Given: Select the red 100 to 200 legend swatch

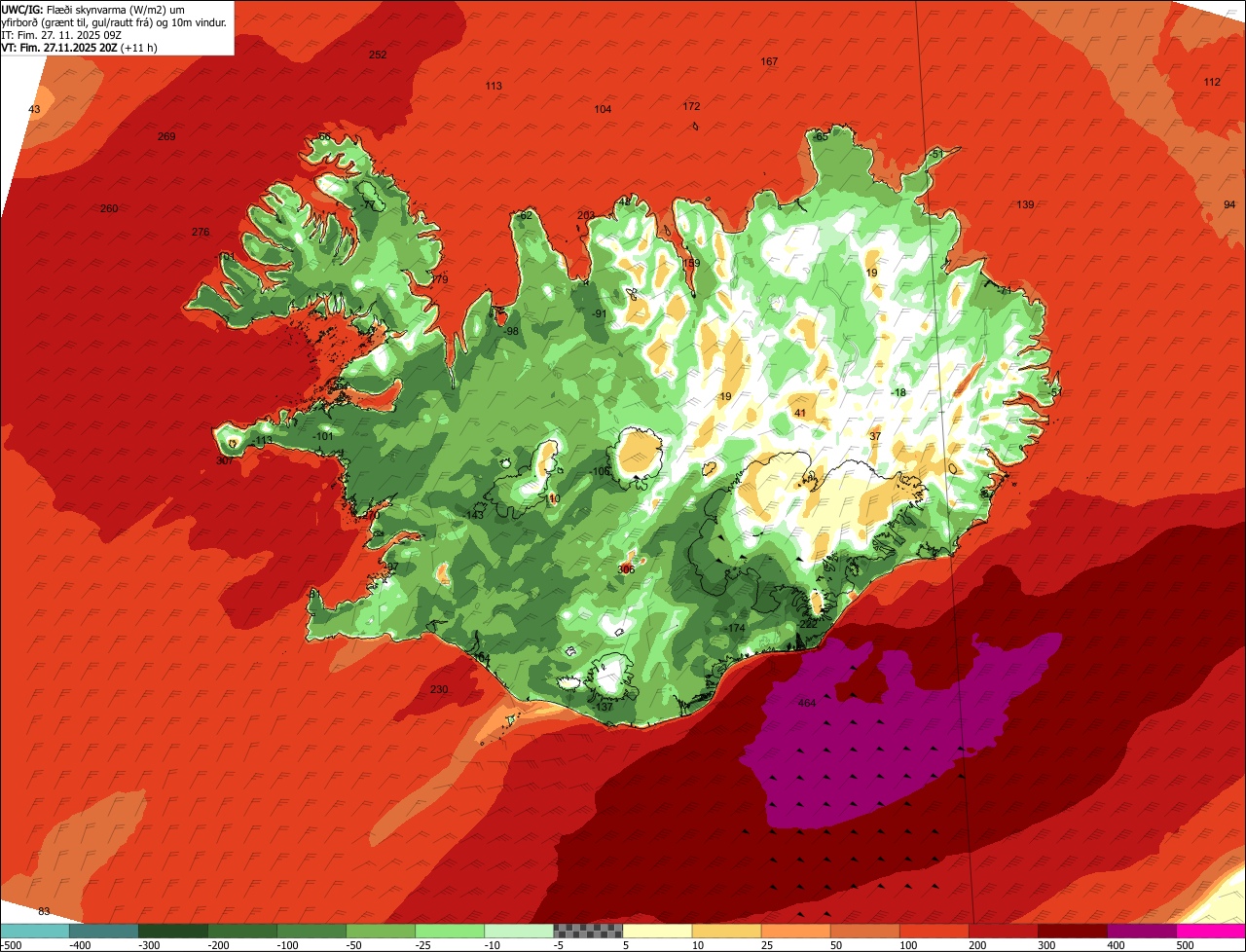Looking at the screenshot, I should [x=934, y=931].
